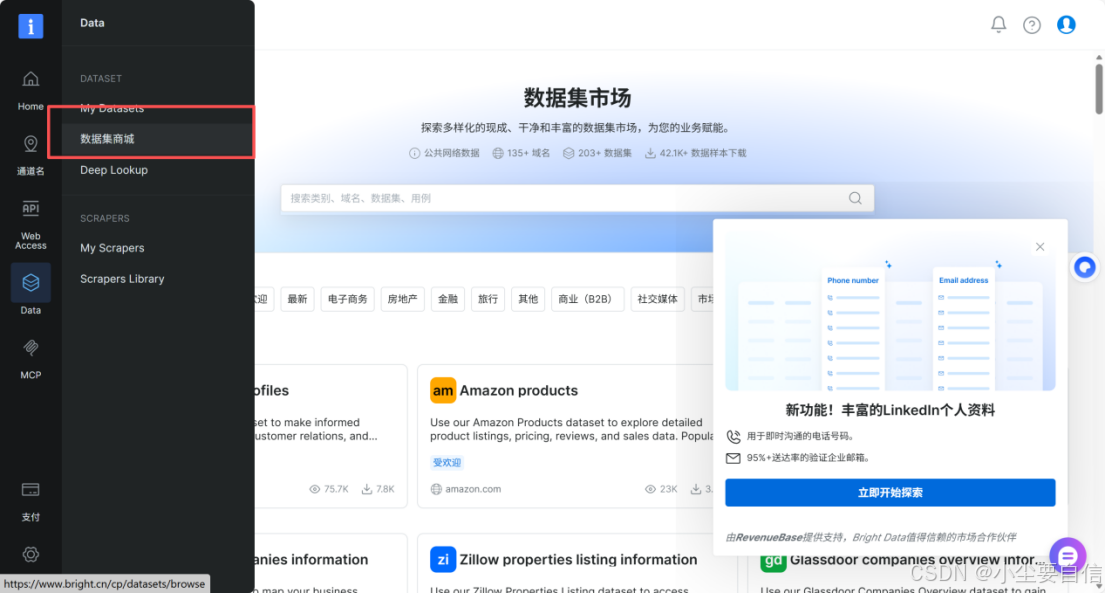Open Zillow properties listing information title
The height and width of the screenshot is (593, 1106).
point(578,560)
